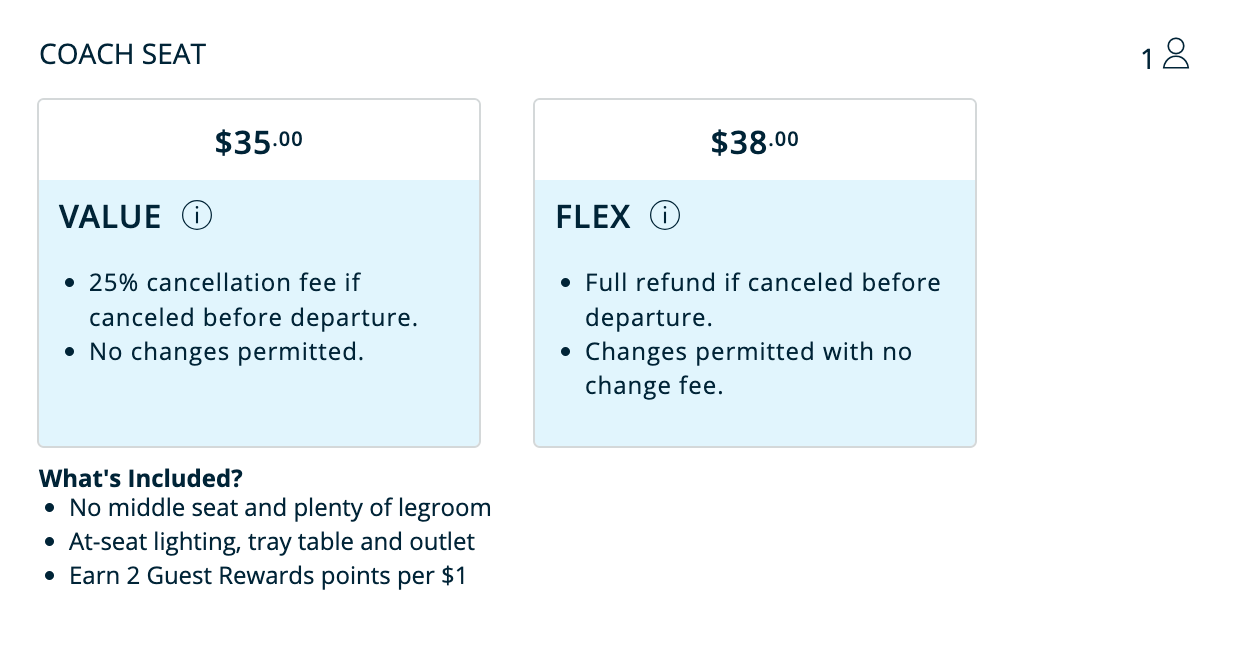
Task: Click the "No changes permitted" line
Action: [226, 352]
